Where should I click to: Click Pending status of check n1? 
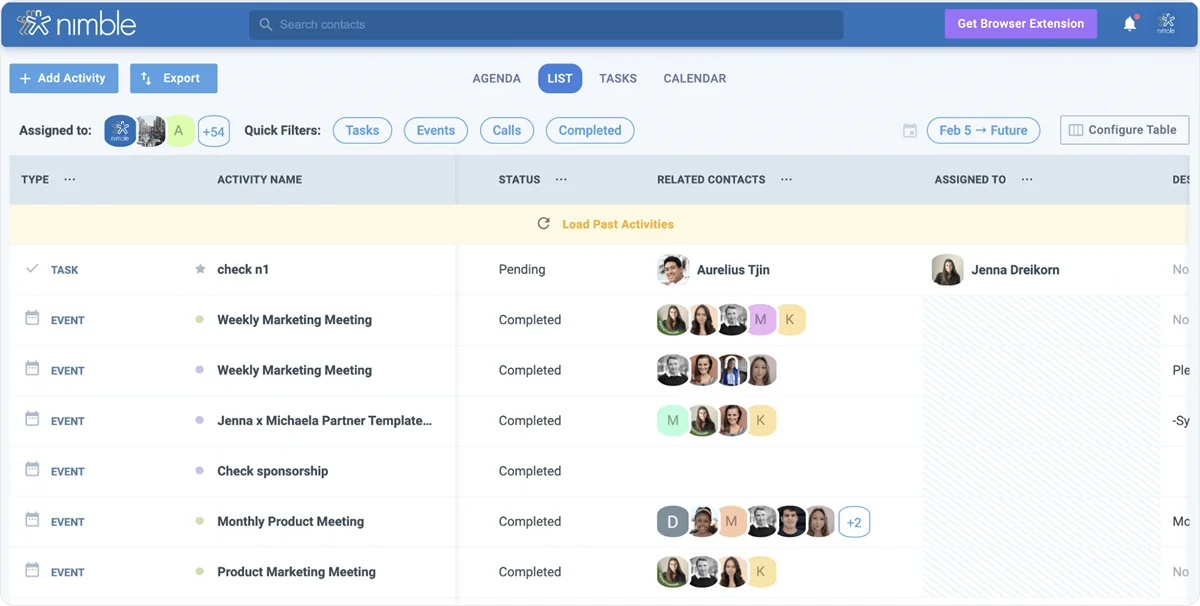click(522, 269)
